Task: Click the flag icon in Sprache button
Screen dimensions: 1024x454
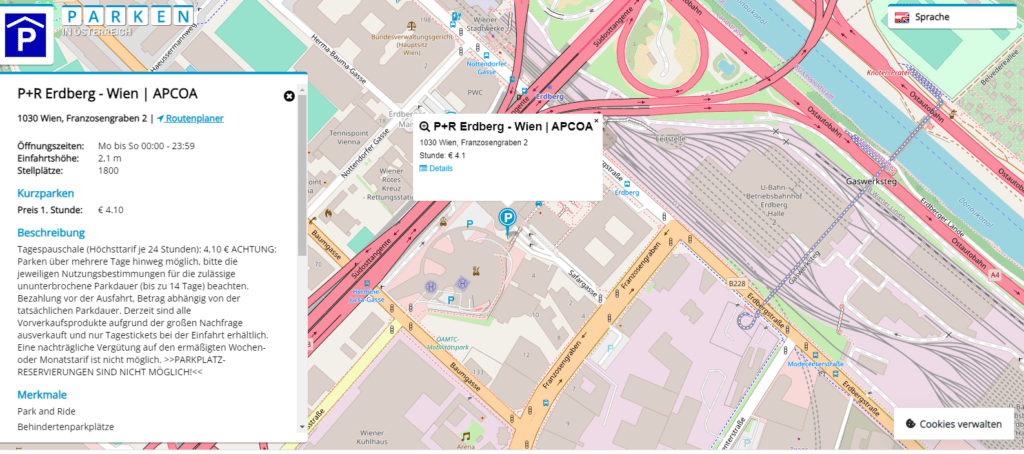Action: tap(902, 18)
